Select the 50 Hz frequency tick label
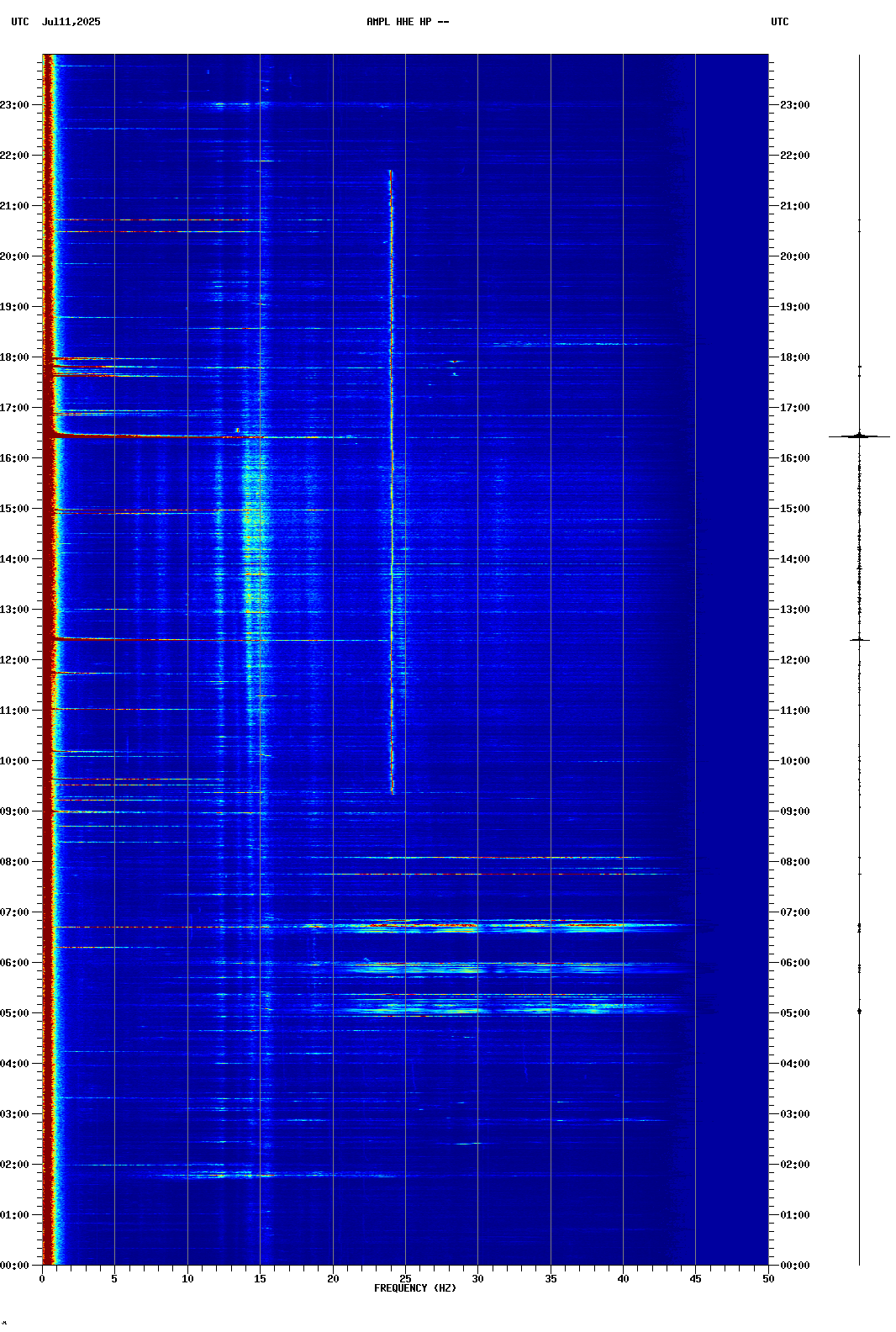This screenshot has height=1332, width=896. pos(768,1279)
